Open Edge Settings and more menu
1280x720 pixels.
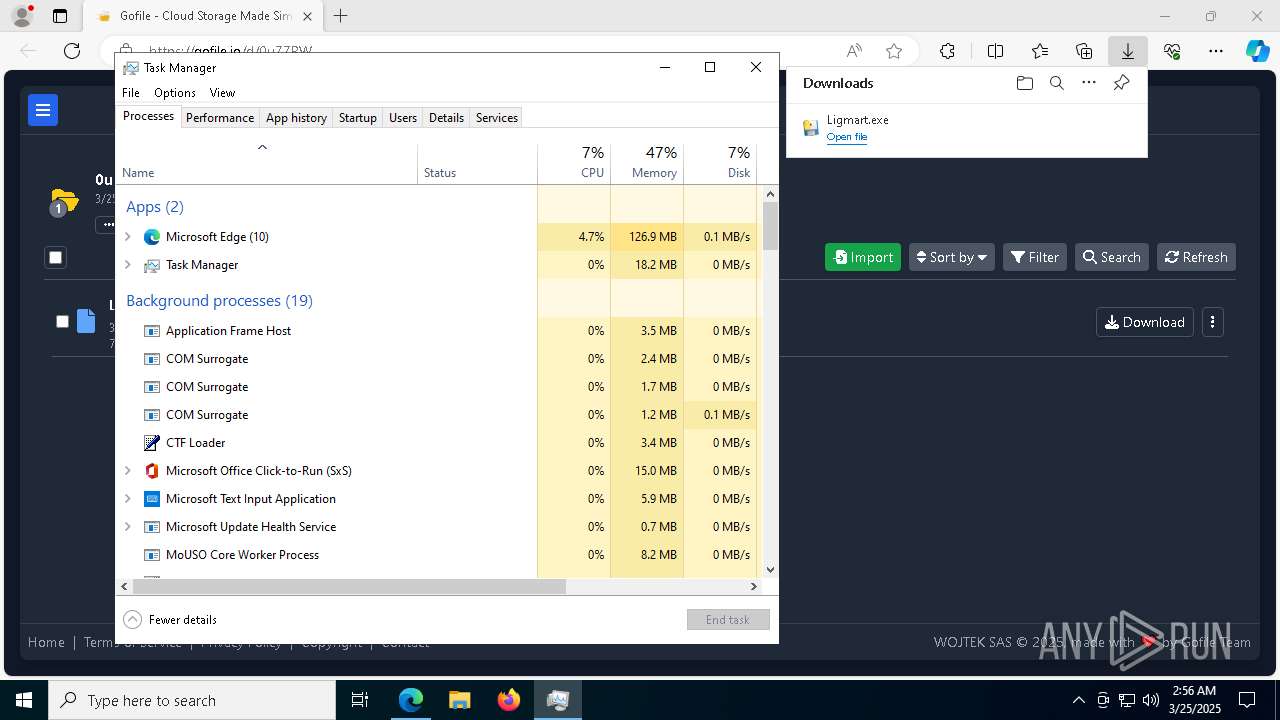[x=1216, y=51]
